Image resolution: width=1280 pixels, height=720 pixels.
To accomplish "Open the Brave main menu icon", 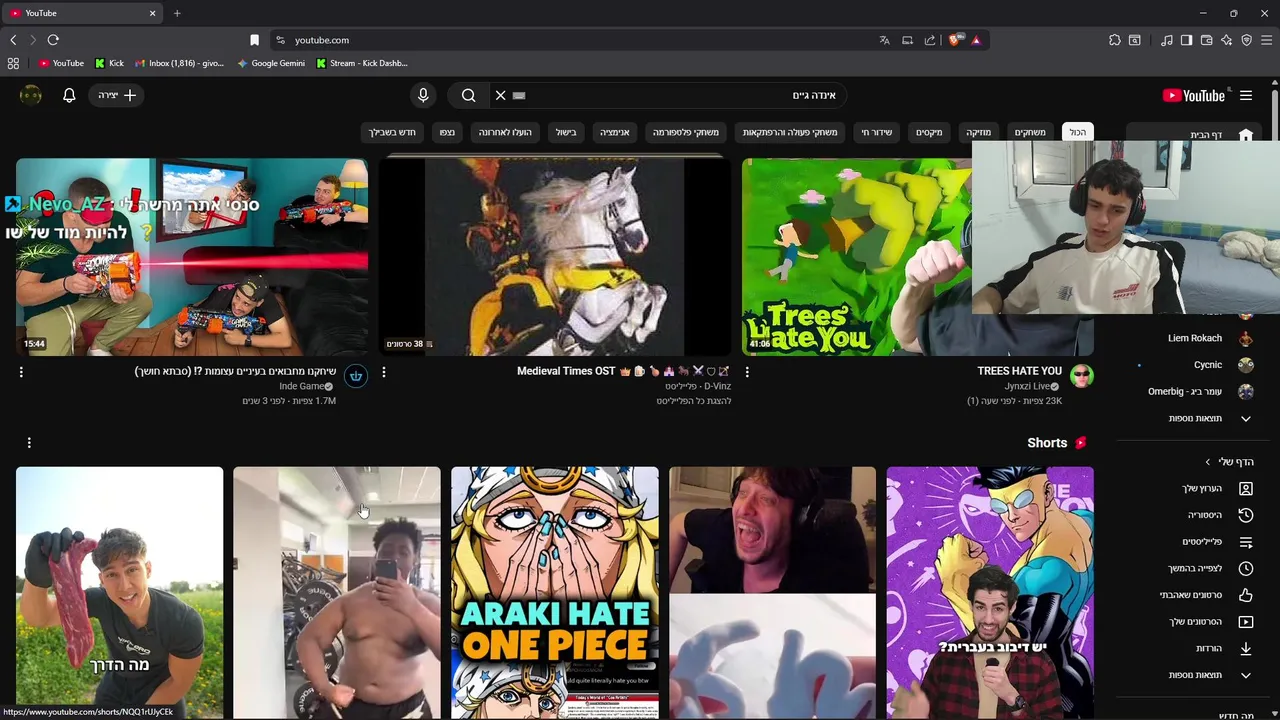I will point(1267,40).
